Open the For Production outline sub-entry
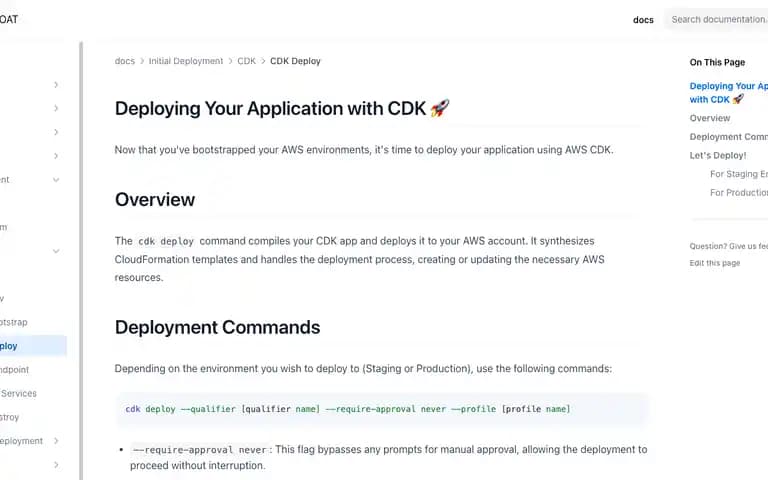 739,192
